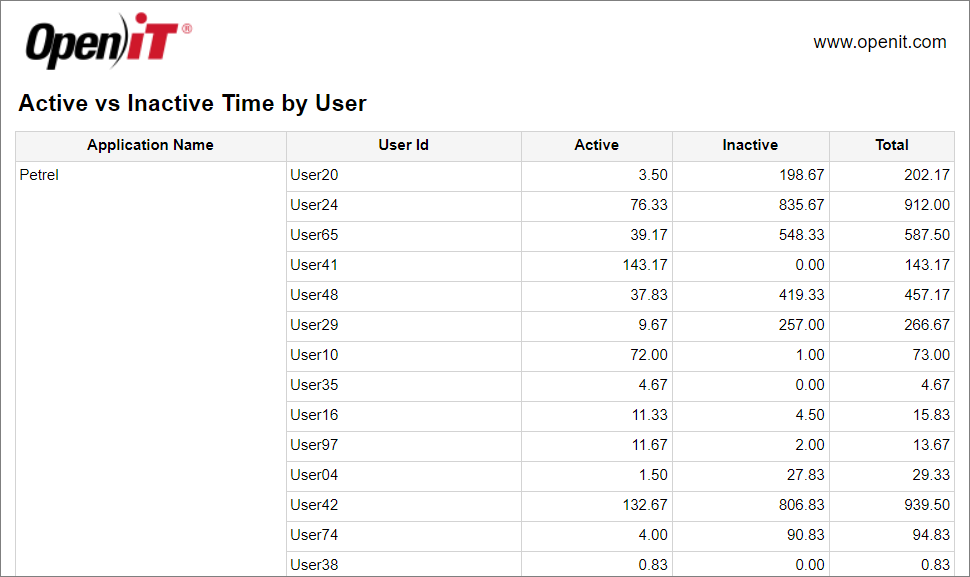
Task: Sort by the Application Name column header
Action: pyautogui.click(x=150, y=145)
